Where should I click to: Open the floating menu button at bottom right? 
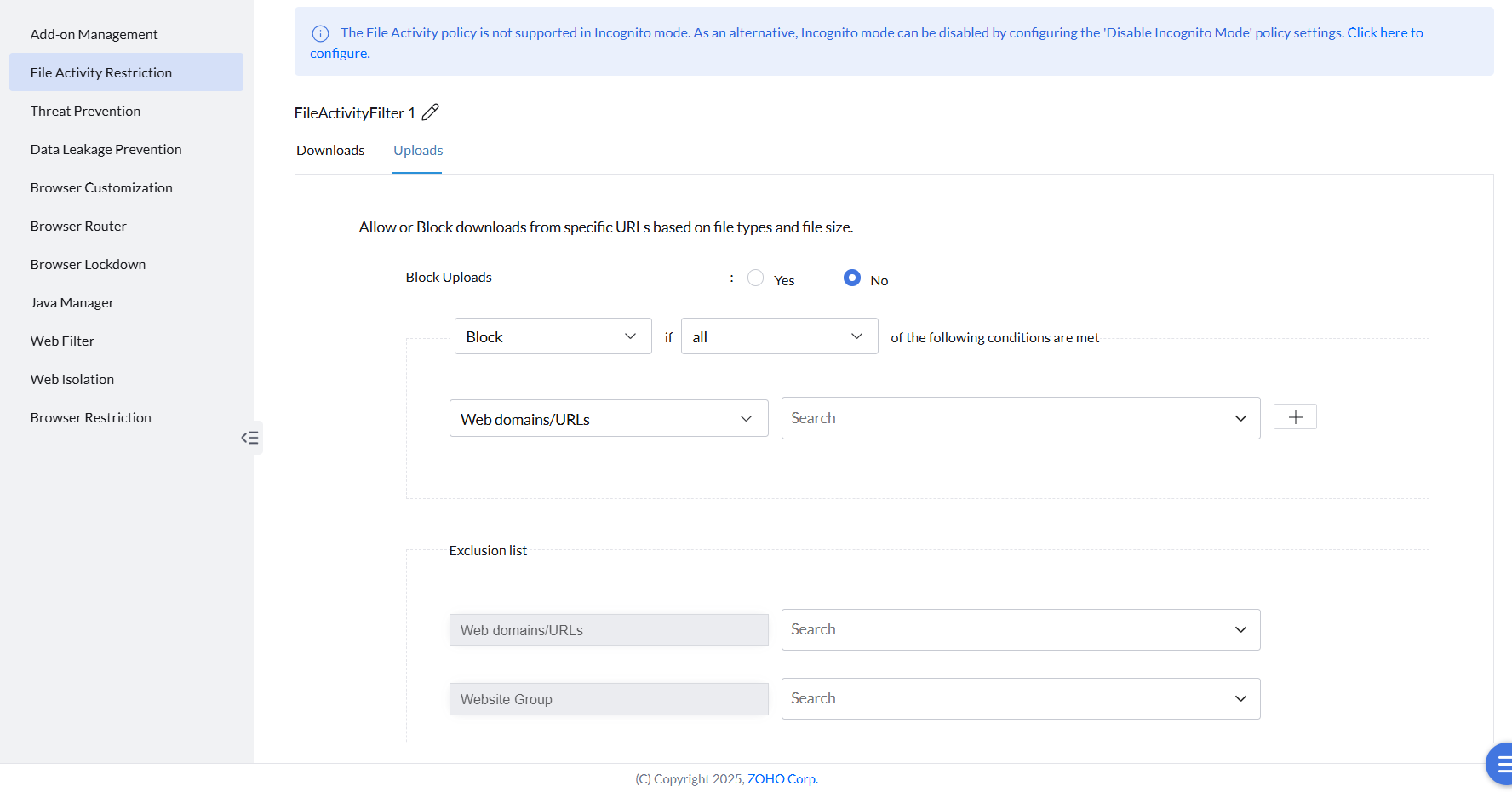click(1502, 764)
